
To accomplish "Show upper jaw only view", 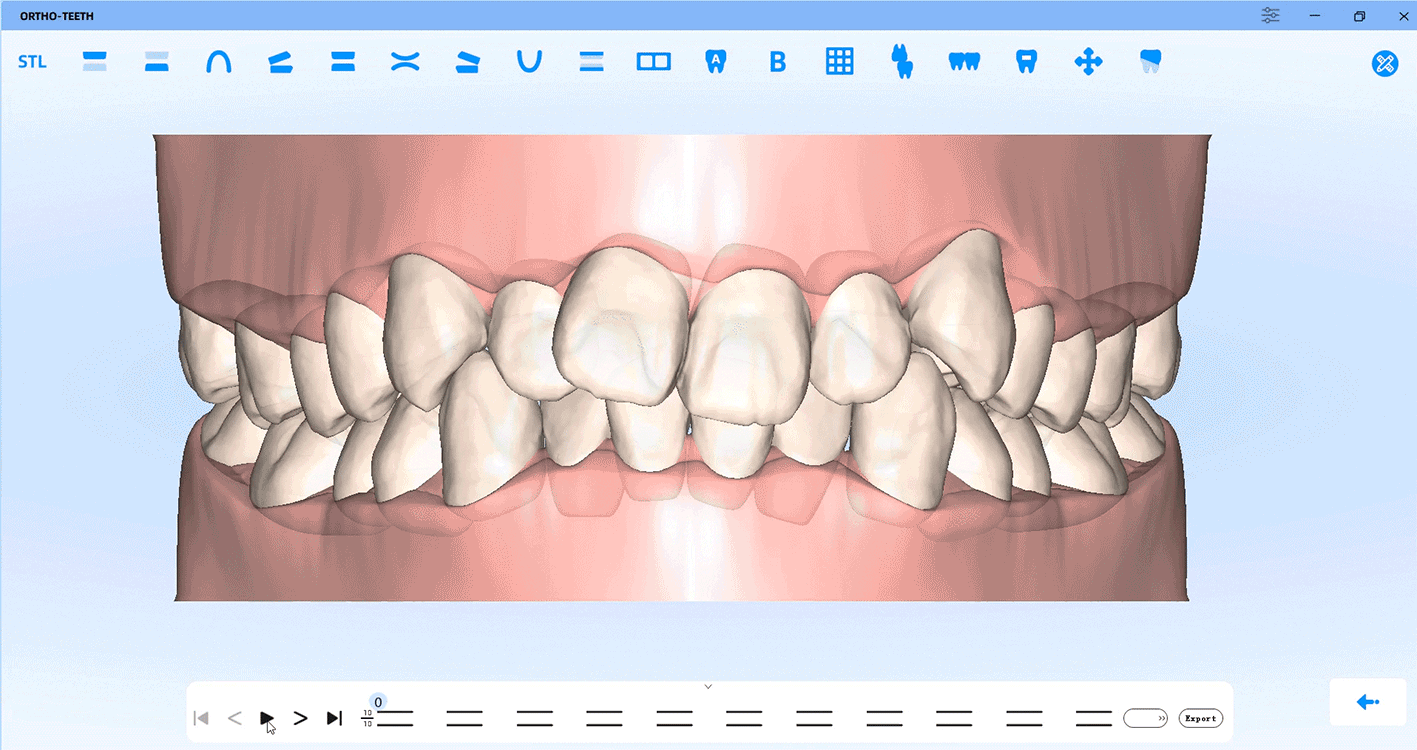I will (x=95, y=62).
